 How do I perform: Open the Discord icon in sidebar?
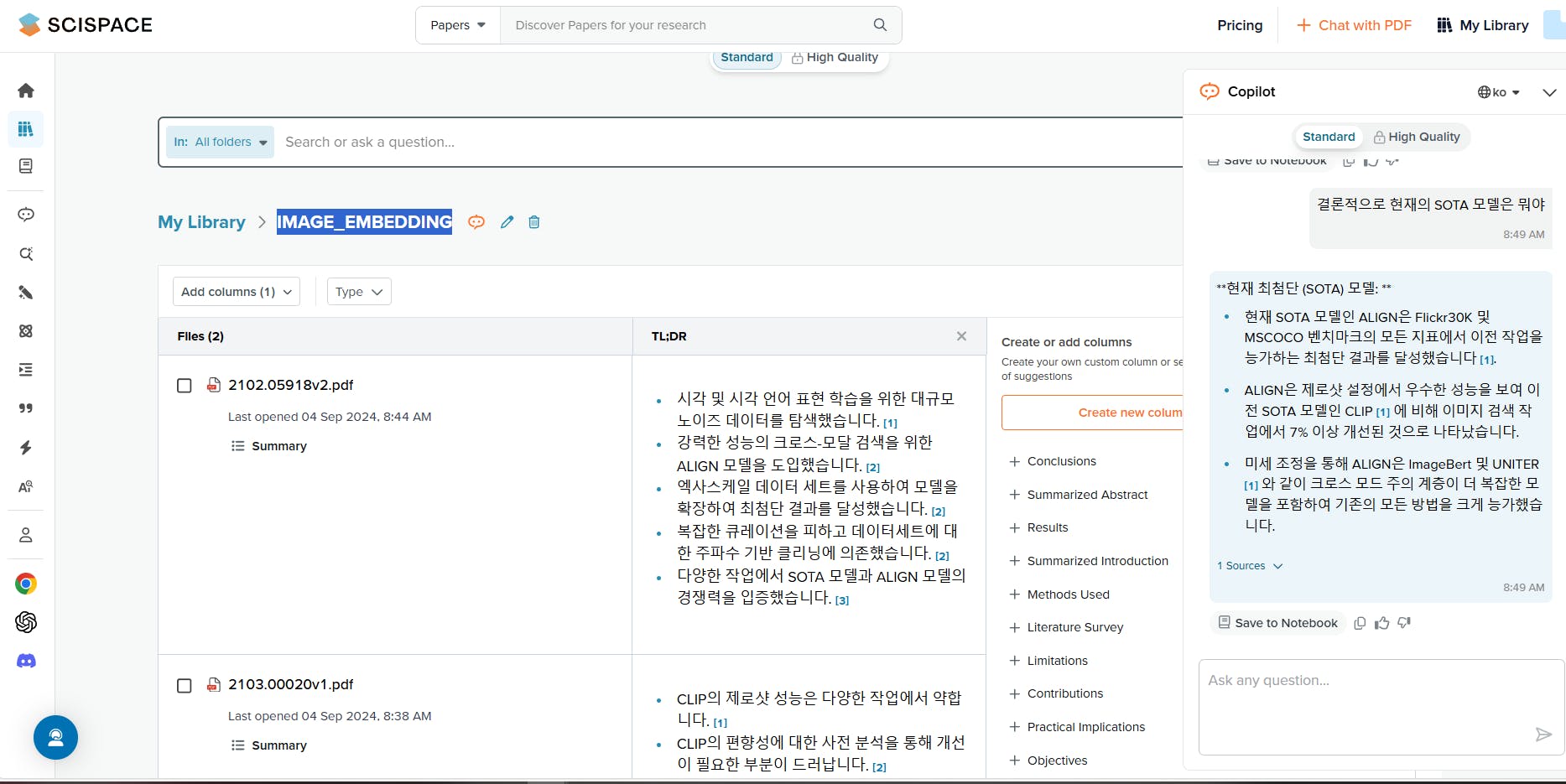[x=26, y=661]
